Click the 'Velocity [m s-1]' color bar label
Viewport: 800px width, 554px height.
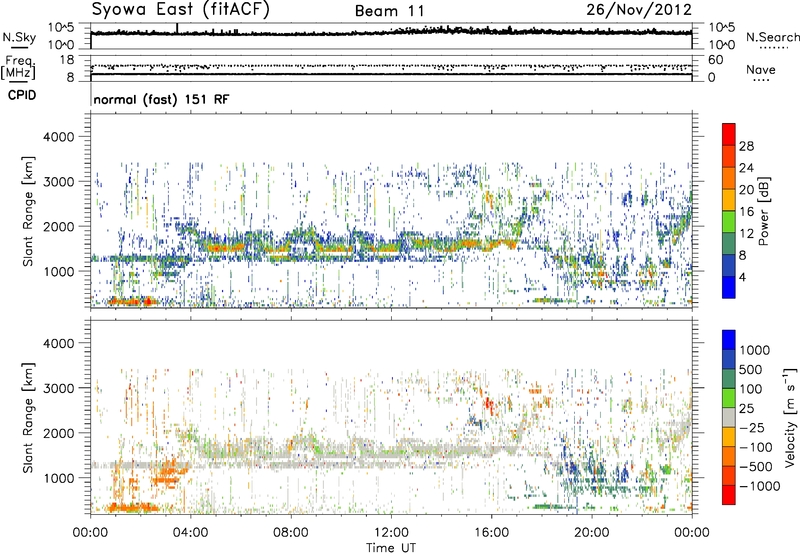pos(790,417)
